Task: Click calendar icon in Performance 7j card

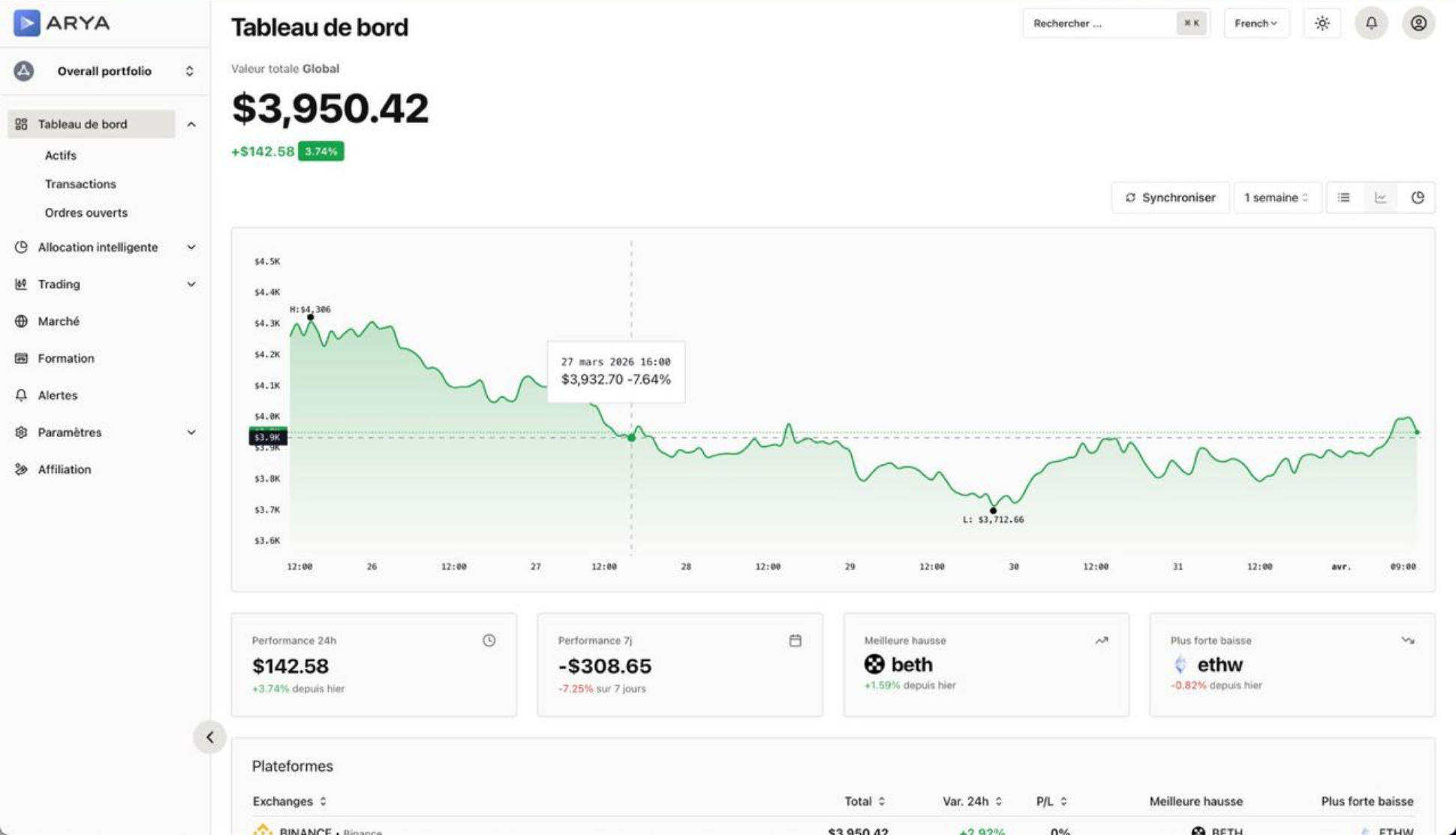Action: (795, 641)
